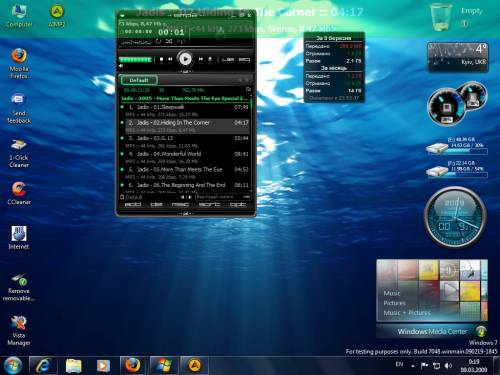The width and height of the screenshot is (500, 375).
Task: Toggle repeat mode in AIMP
Action: click(159, 41)
